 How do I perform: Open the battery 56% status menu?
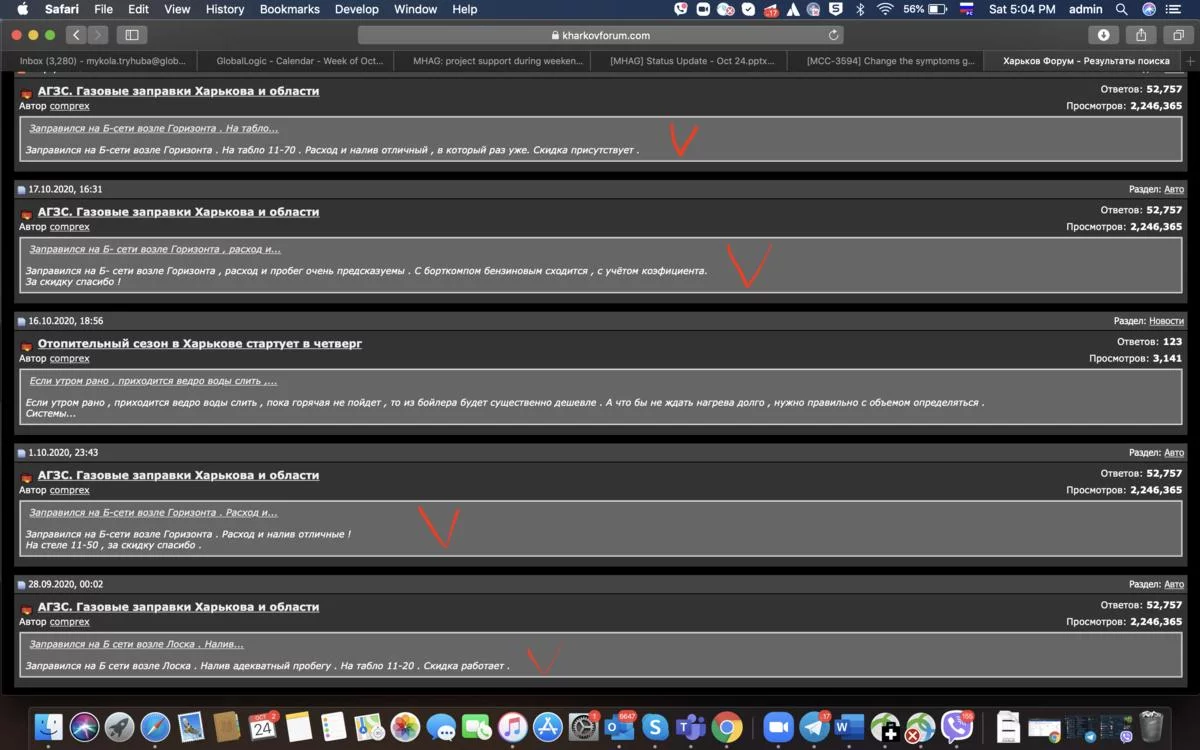(925, 9)
